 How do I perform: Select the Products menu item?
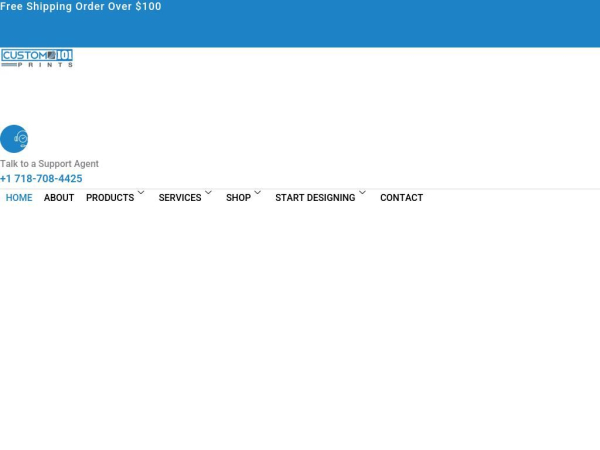[x=110, y=198]
